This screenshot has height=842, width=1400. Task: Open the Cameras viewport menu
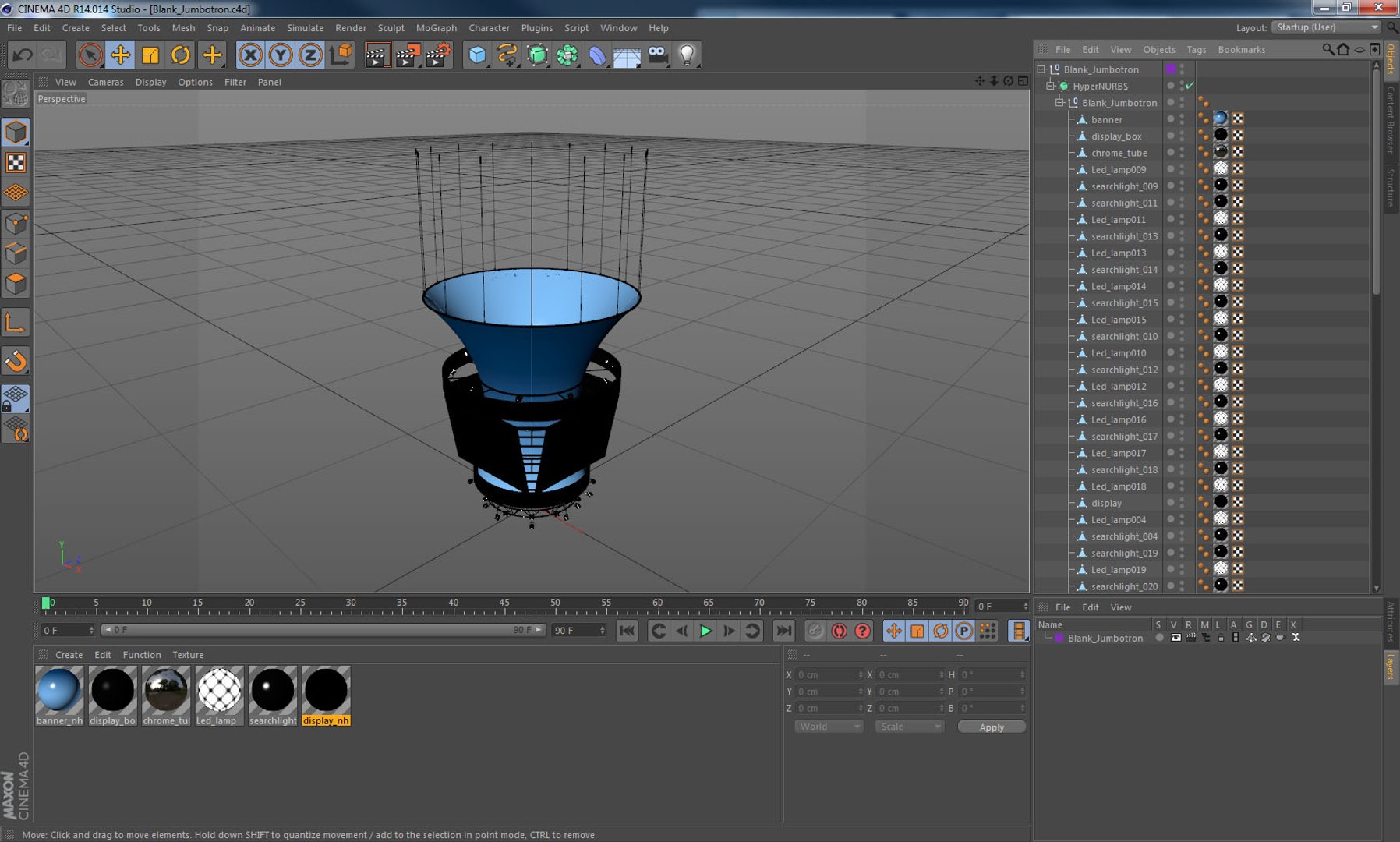coord(105,82)
